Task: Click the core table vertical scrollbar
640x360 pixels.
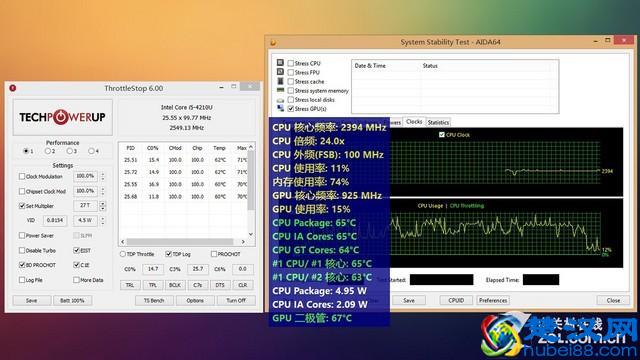Action: tap(251, 192)
